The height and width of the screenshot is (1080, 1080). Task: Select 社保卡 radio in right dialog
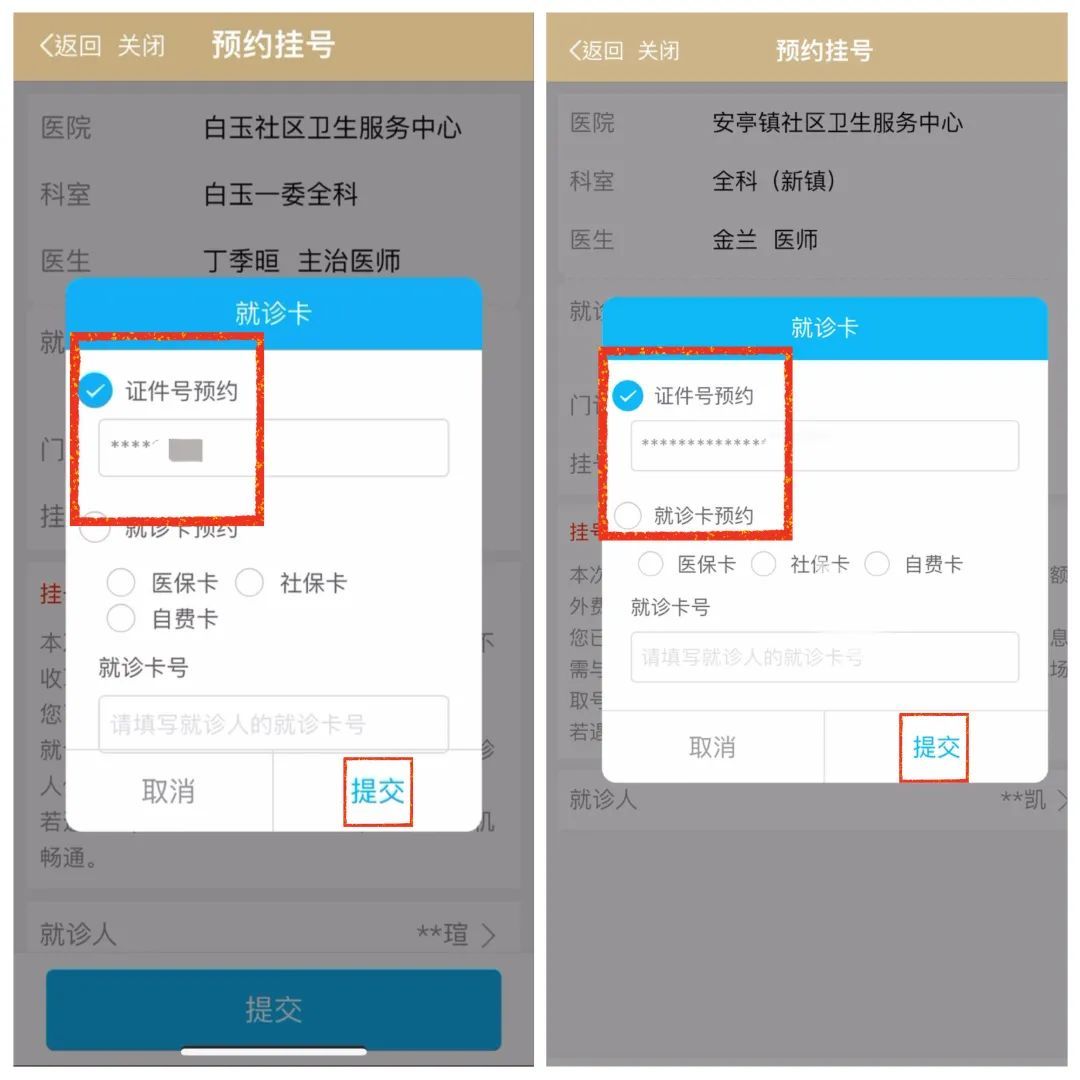[763, 563]
